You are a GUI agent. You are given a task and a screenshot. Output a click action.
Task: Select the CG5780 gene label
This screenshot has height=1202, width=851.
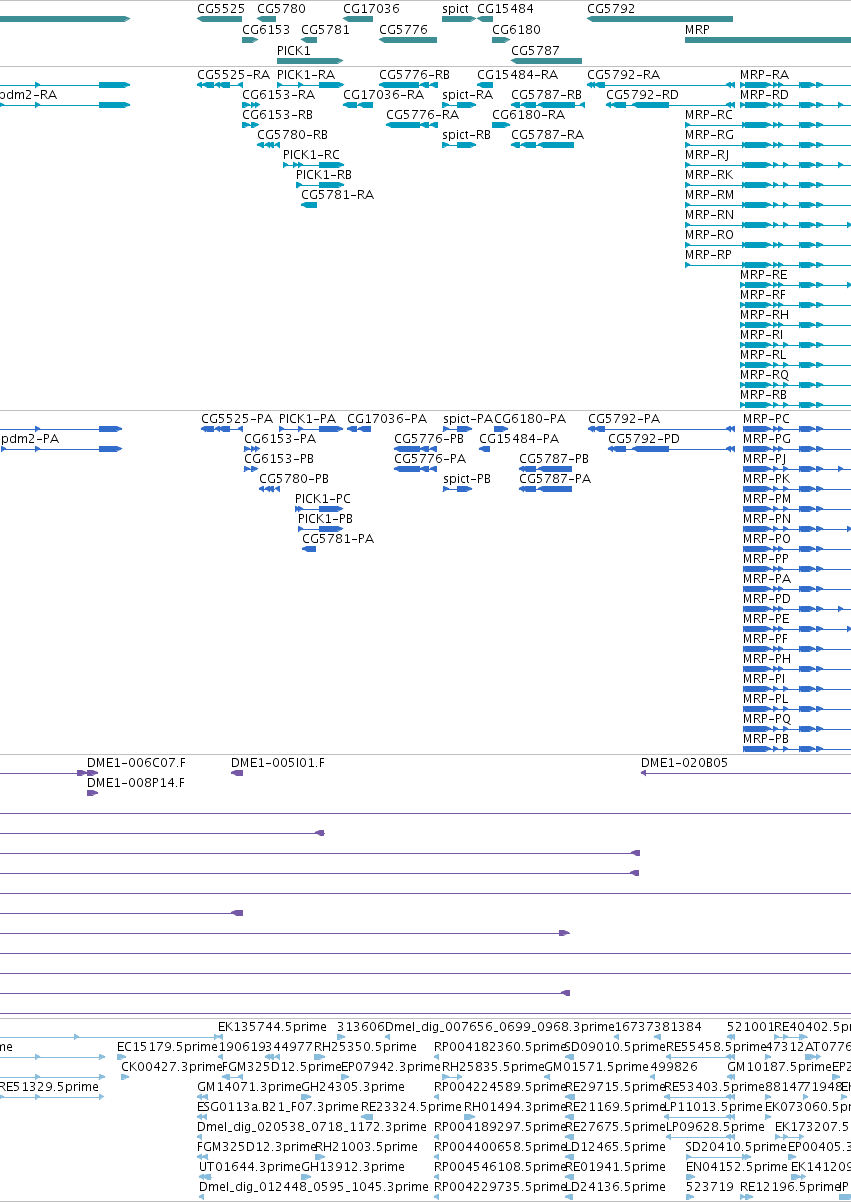click(x=281, y=9)
